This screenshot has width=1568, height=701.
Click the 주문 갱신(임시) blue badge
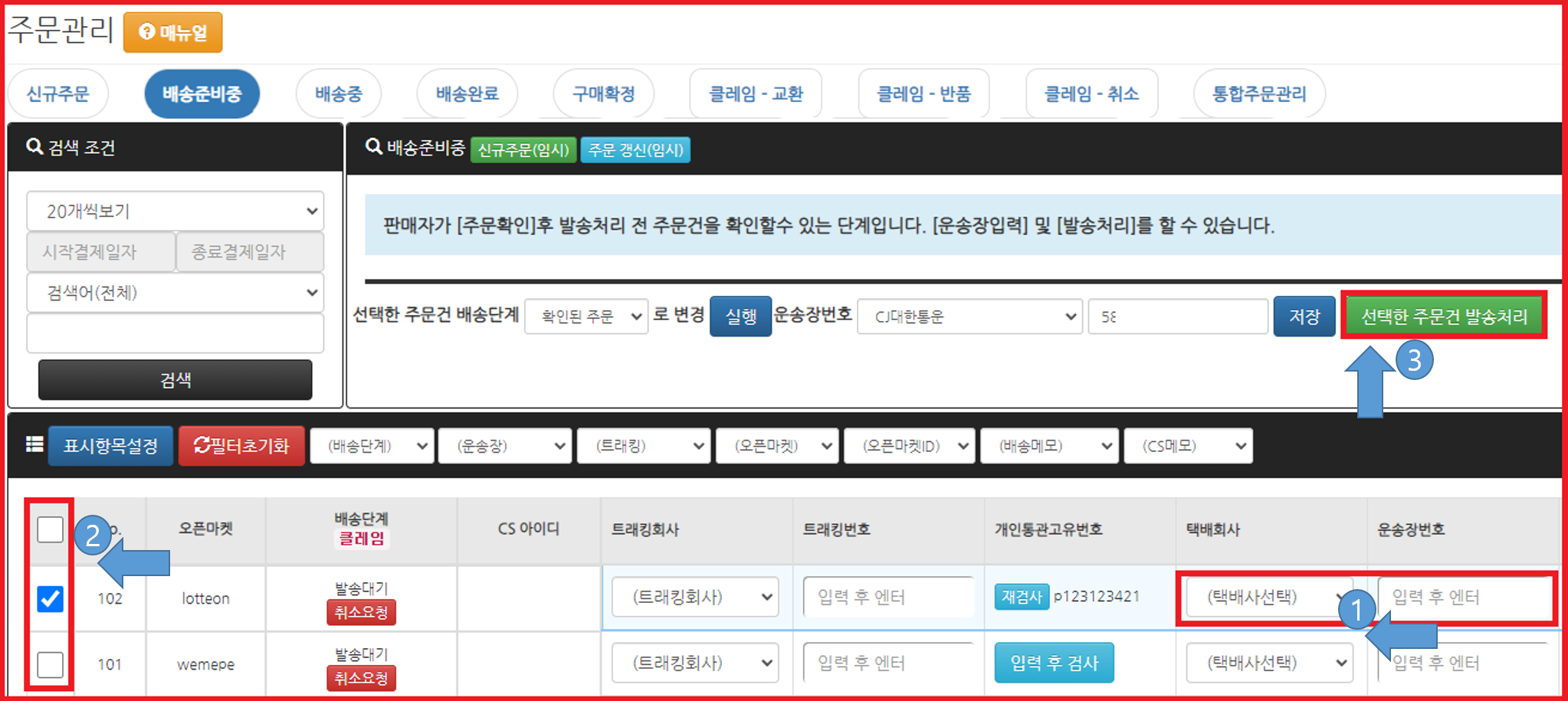[635, 149]
